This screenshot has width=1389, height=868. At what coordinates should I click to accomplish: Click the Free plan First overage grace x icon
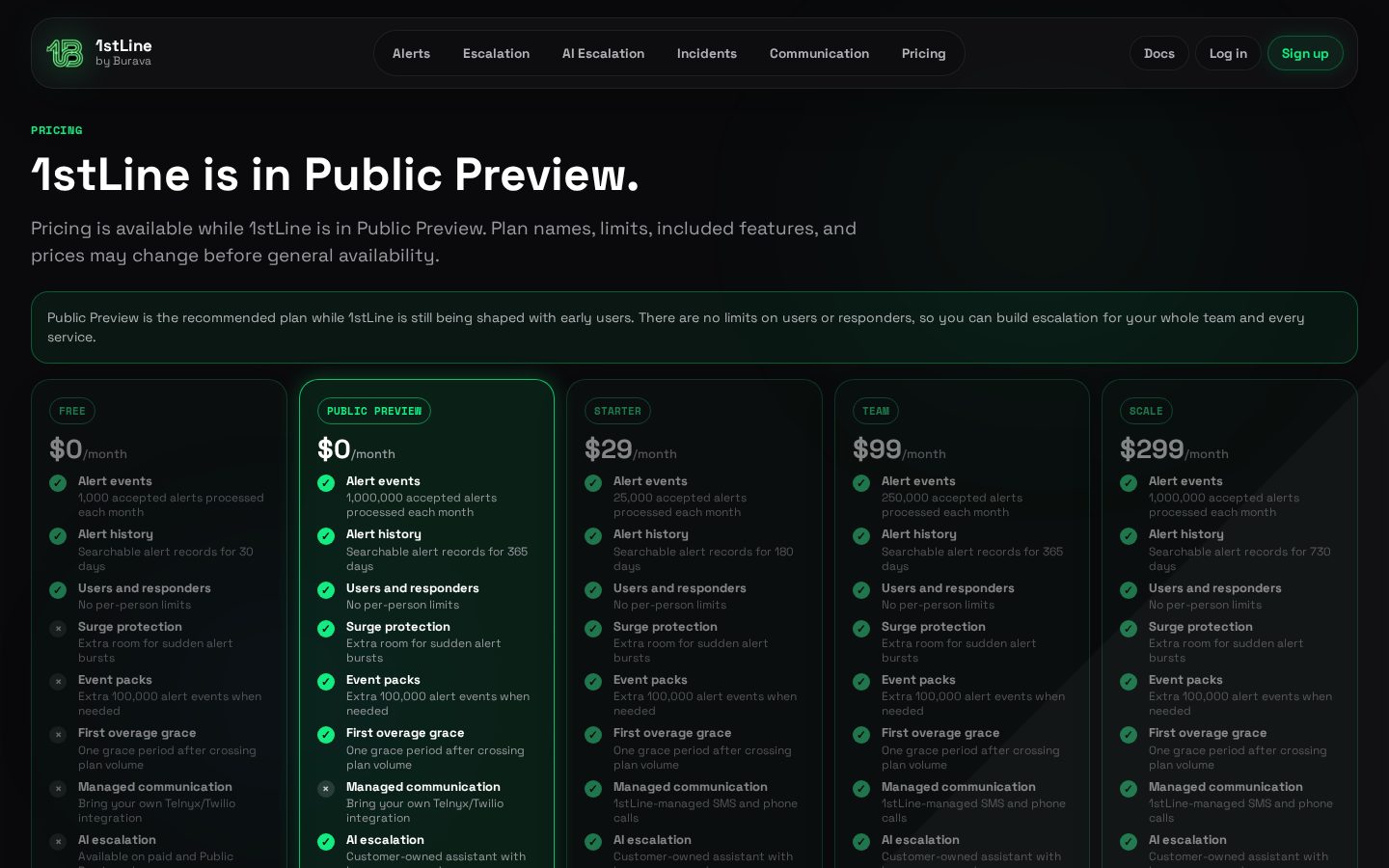[58, 735]
